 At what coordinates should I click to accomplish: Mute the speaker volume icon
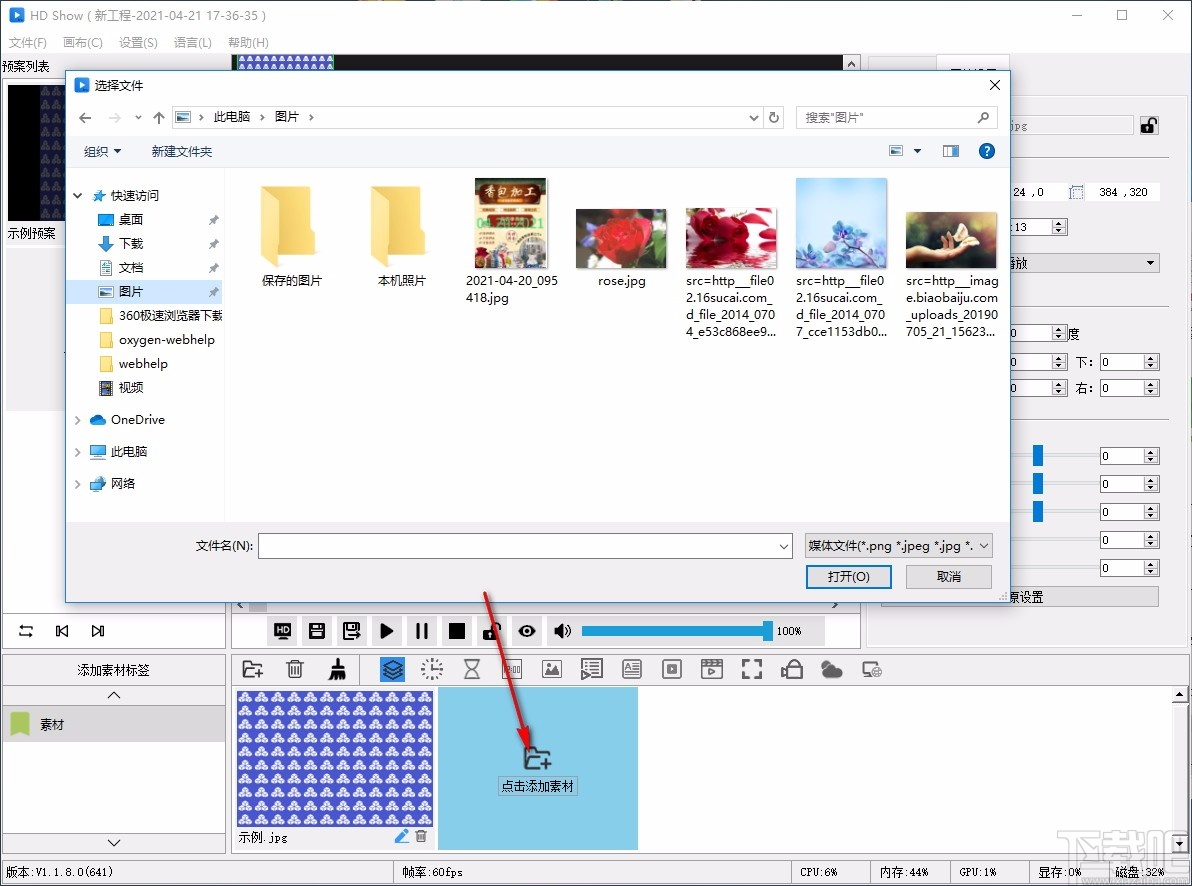[x=563, y=630]
